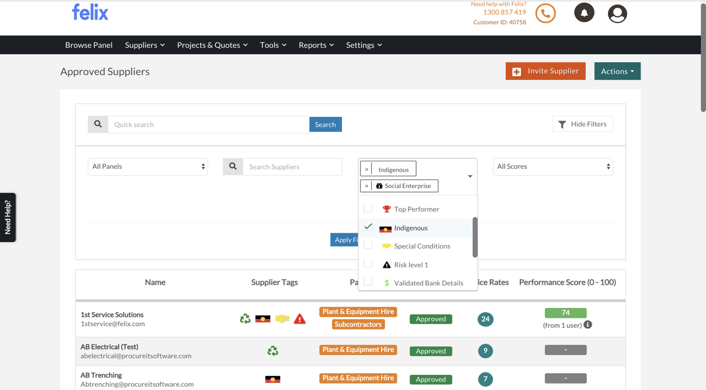Open the Need Help? side tab
Screen dimensions: 706x390
[x=8, y=217]
